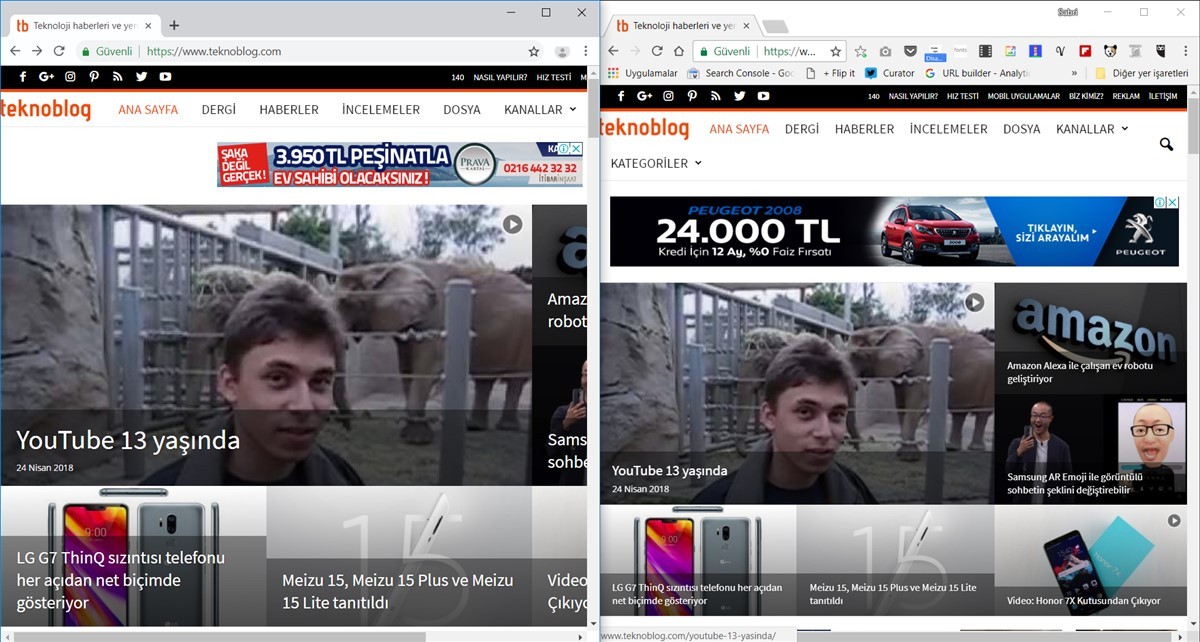
Task: Open Instagram icon in the right window
Action: [x=668, y=96]
